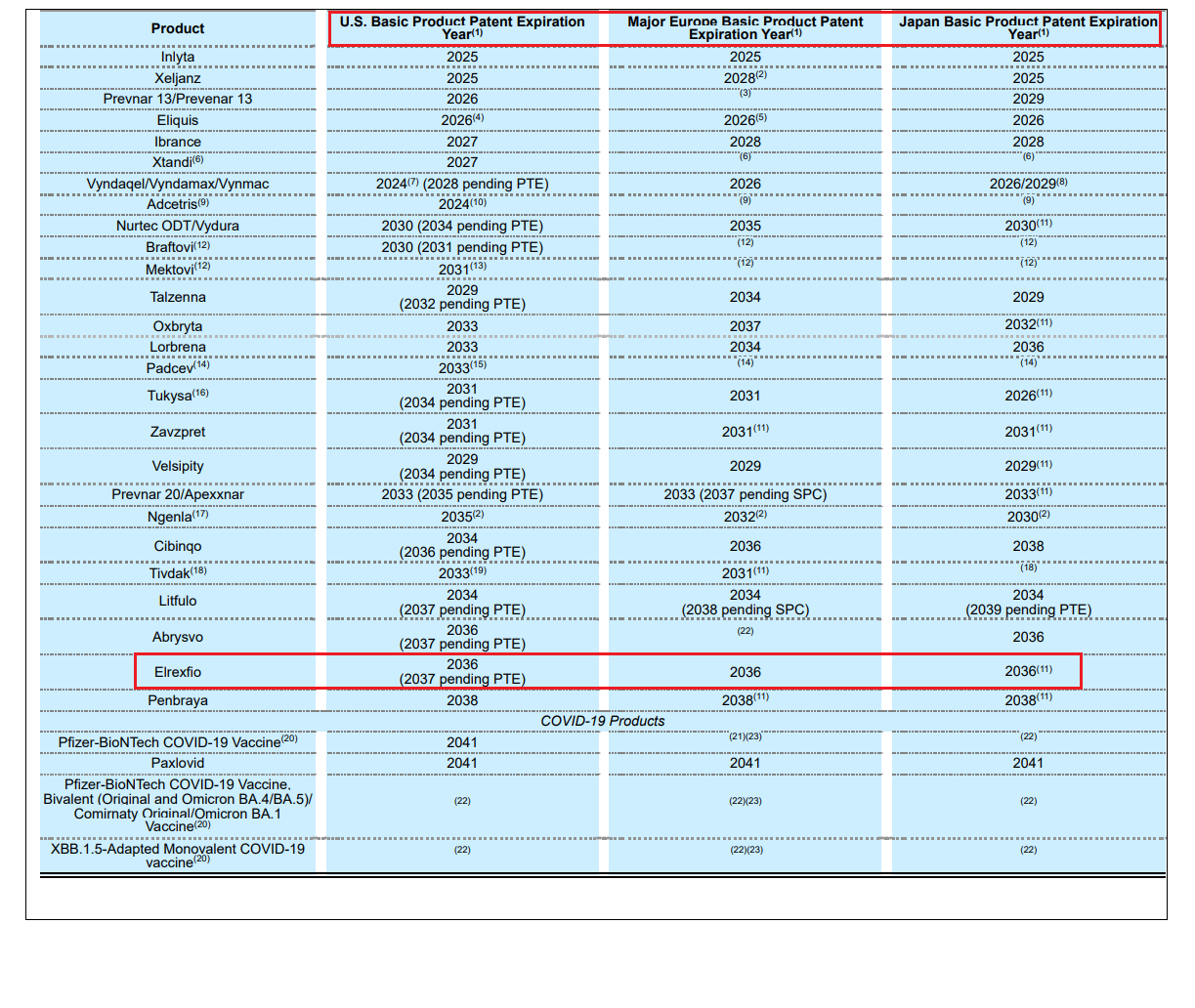Click the Major Europe Patent Expiration column header
Screen dimensions: 1195x1008
coord(745,27)
